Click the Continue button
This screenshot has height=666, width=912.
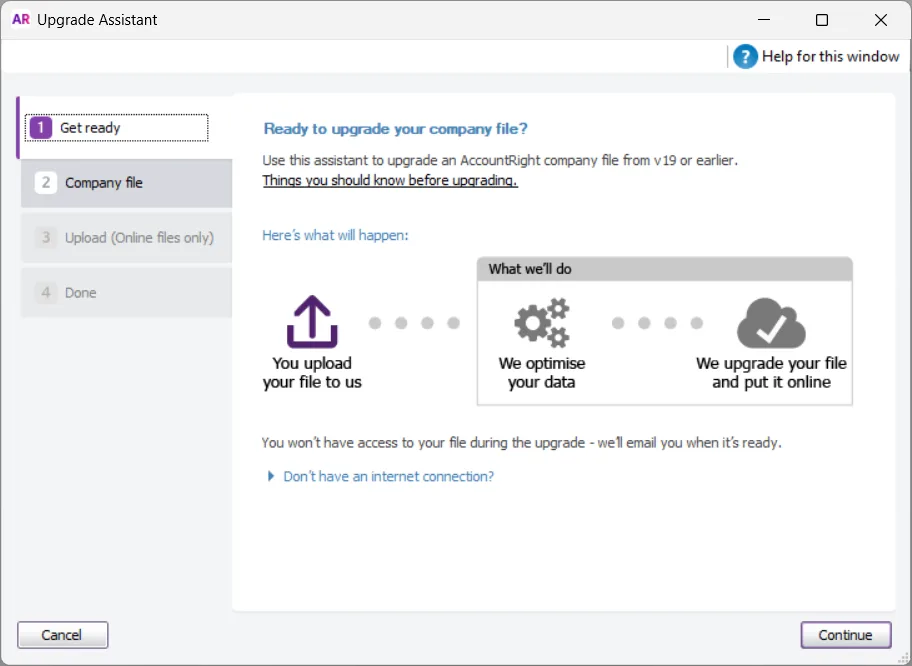coord(846,635)
